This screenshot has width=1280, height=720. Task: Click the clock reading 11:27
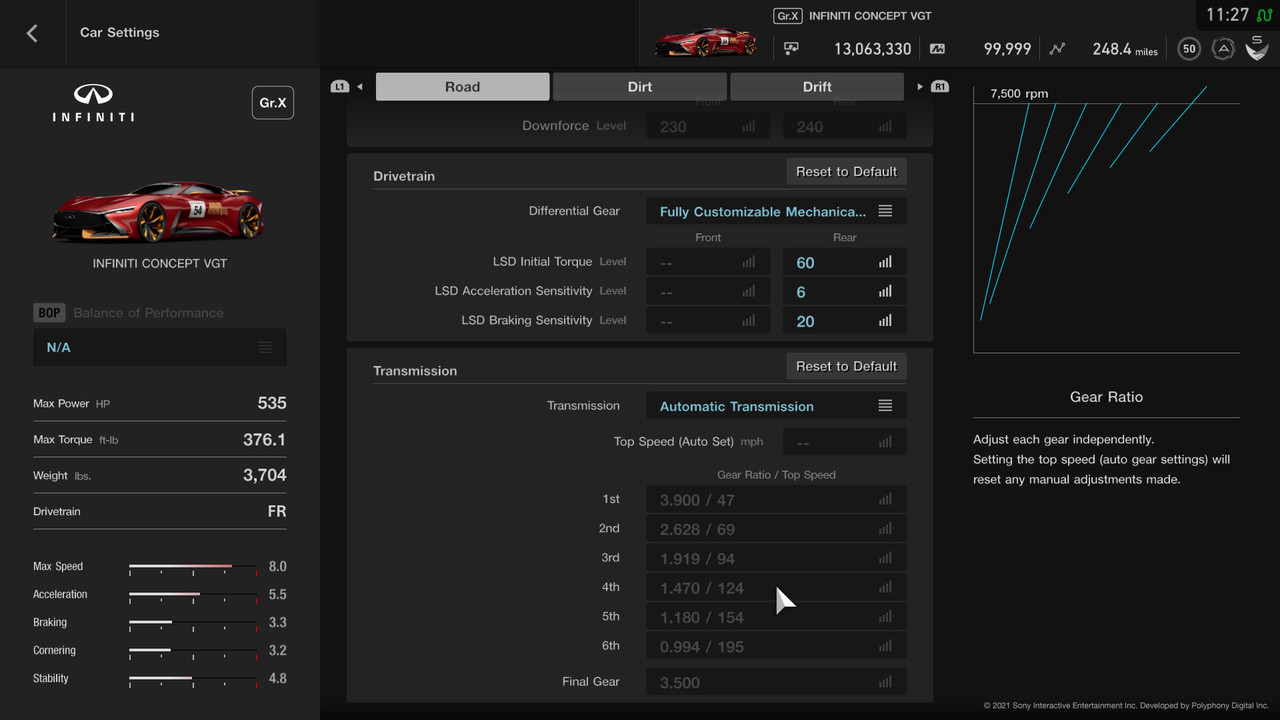(x=1227, y=15)
